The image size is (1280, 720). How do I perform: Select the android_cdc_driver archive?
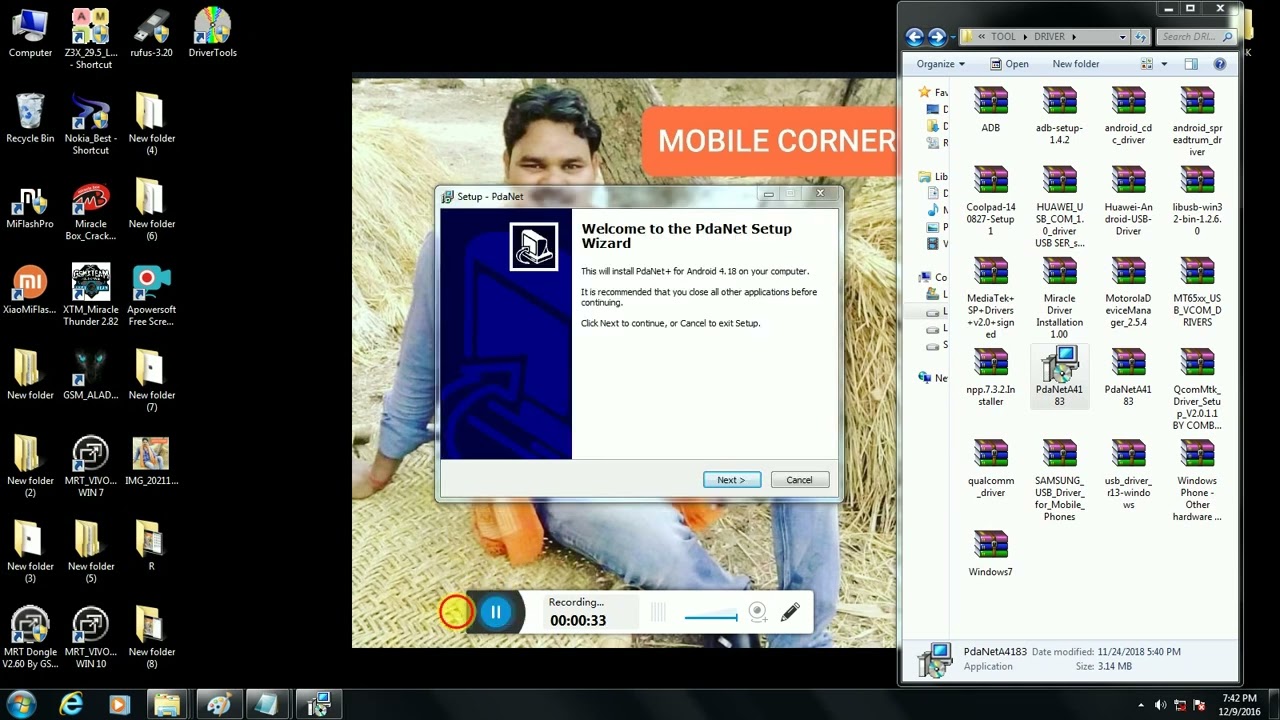click(1128, 115)
